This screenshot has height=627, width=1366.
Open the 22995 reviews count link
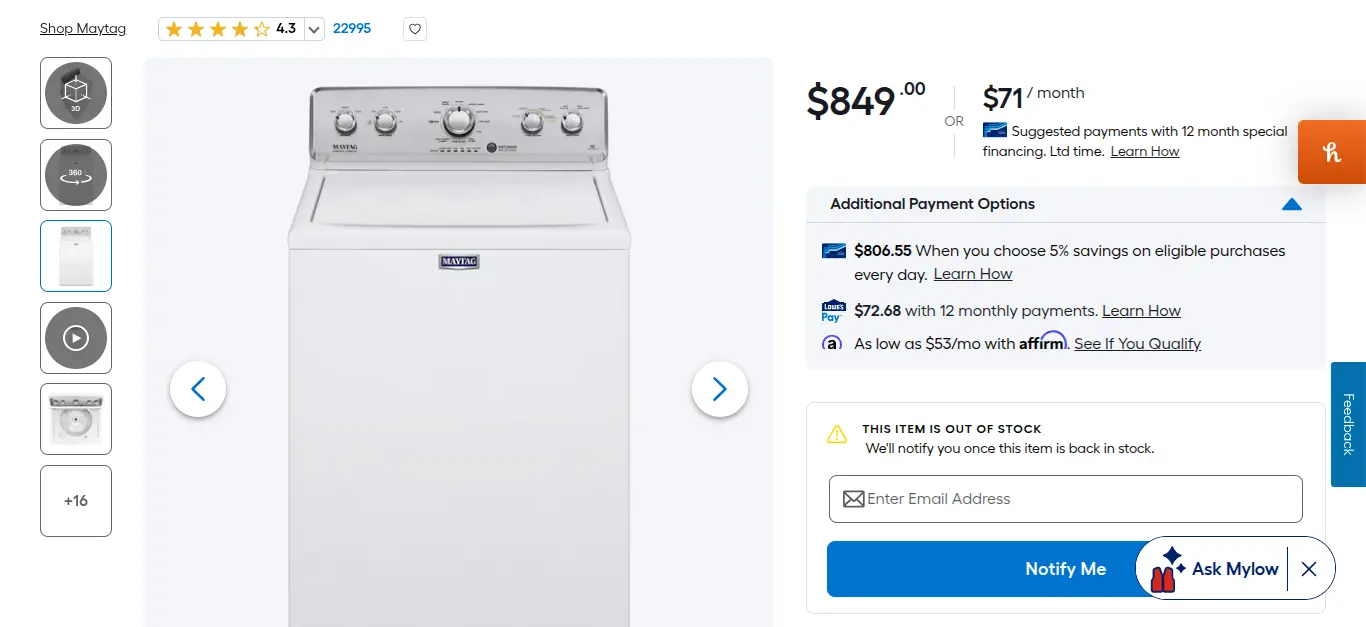352,28
